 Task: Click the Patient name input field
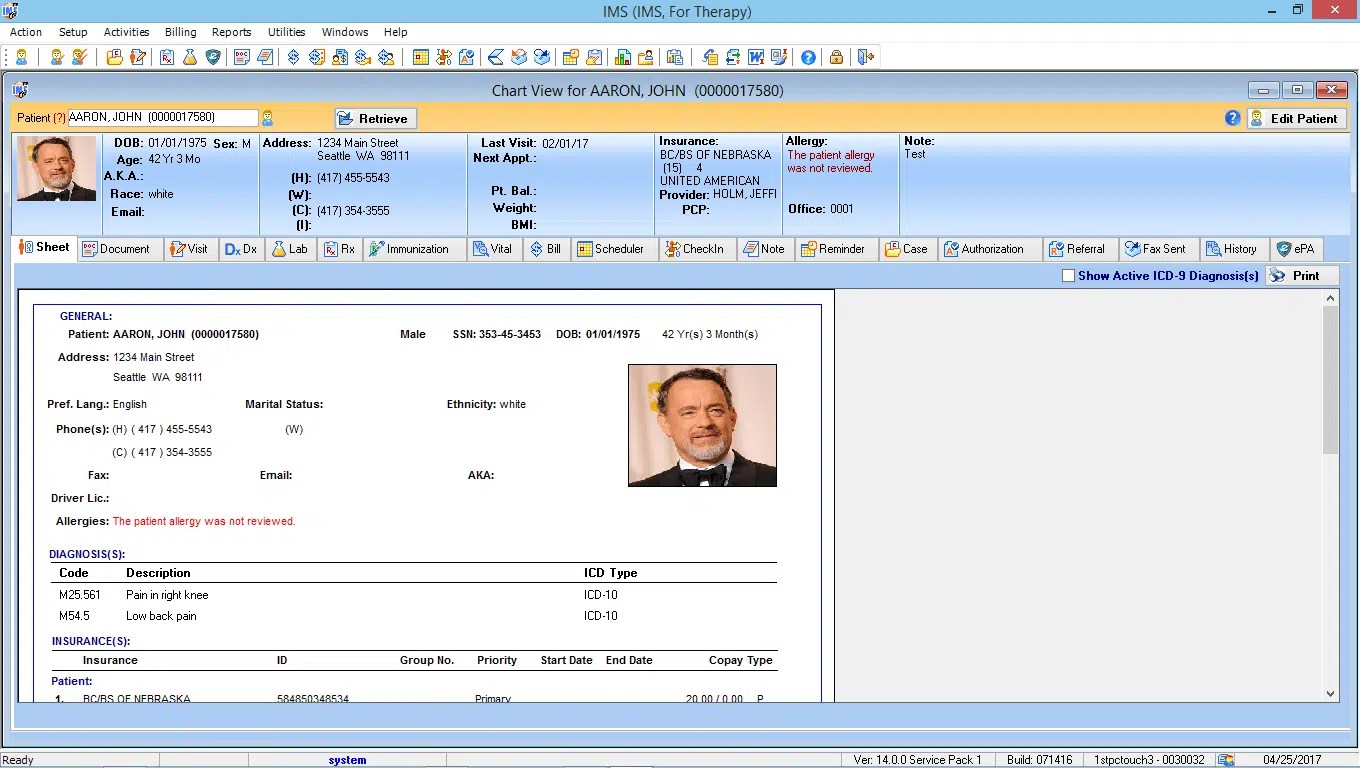[x=162, y=118]
